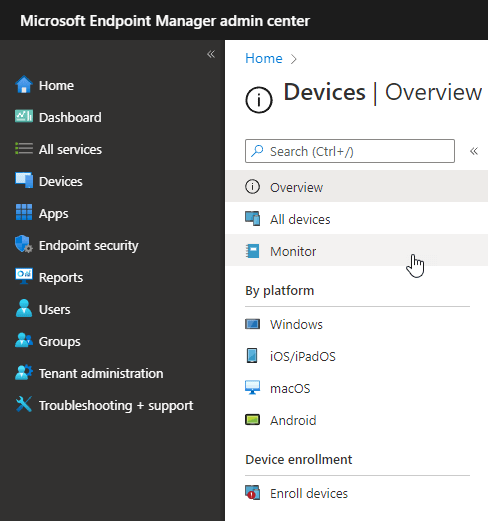Select All devices menu item

(357, 219)
